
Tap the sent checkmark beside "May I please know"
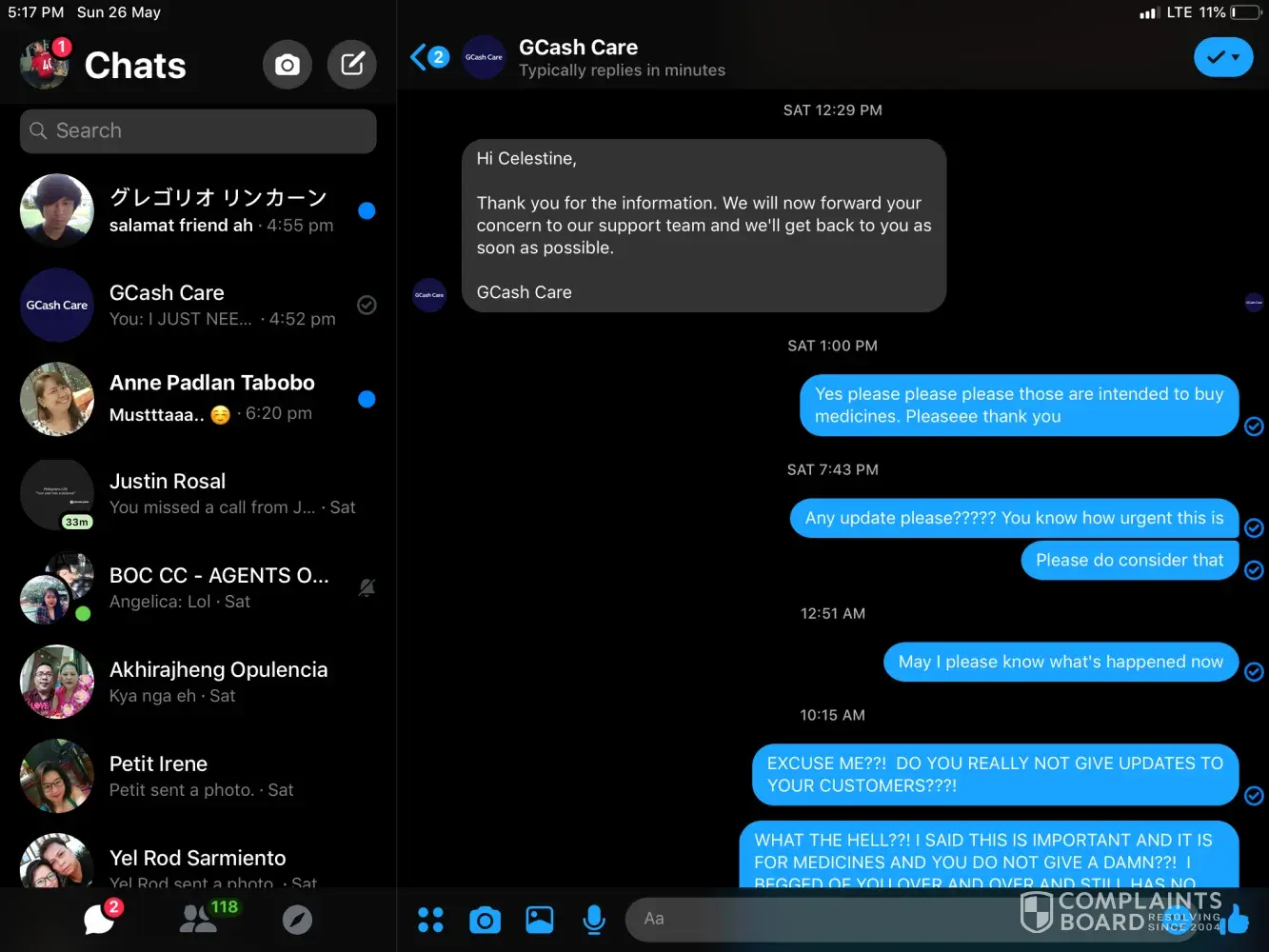(1255, 672)
